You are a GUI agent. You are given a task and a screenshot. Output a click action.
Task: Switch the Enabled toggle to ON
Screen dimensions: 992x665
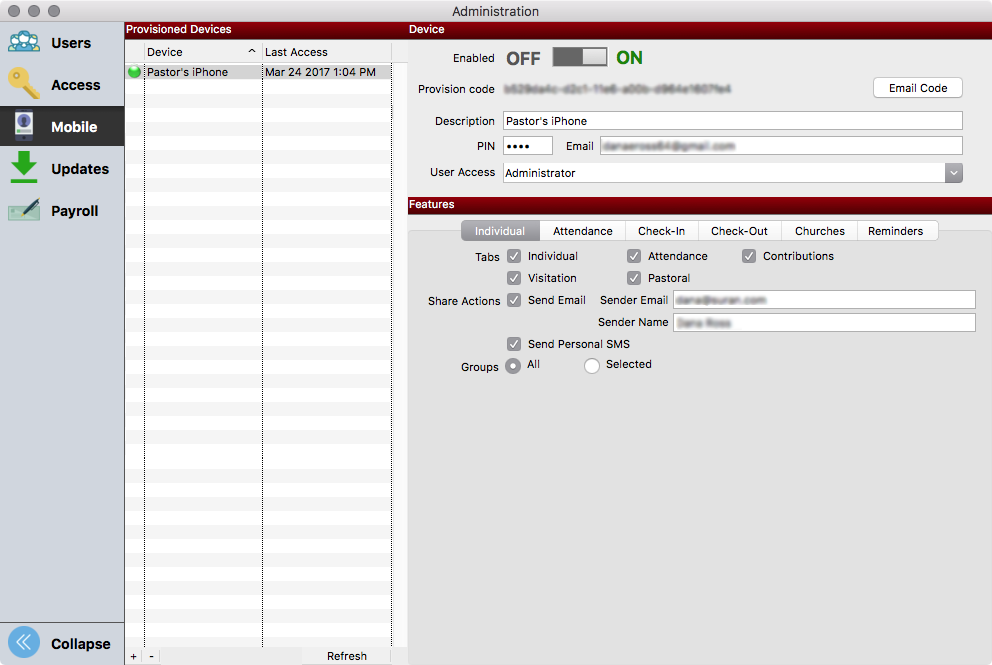pyautogui.click(x=592, y=57)
